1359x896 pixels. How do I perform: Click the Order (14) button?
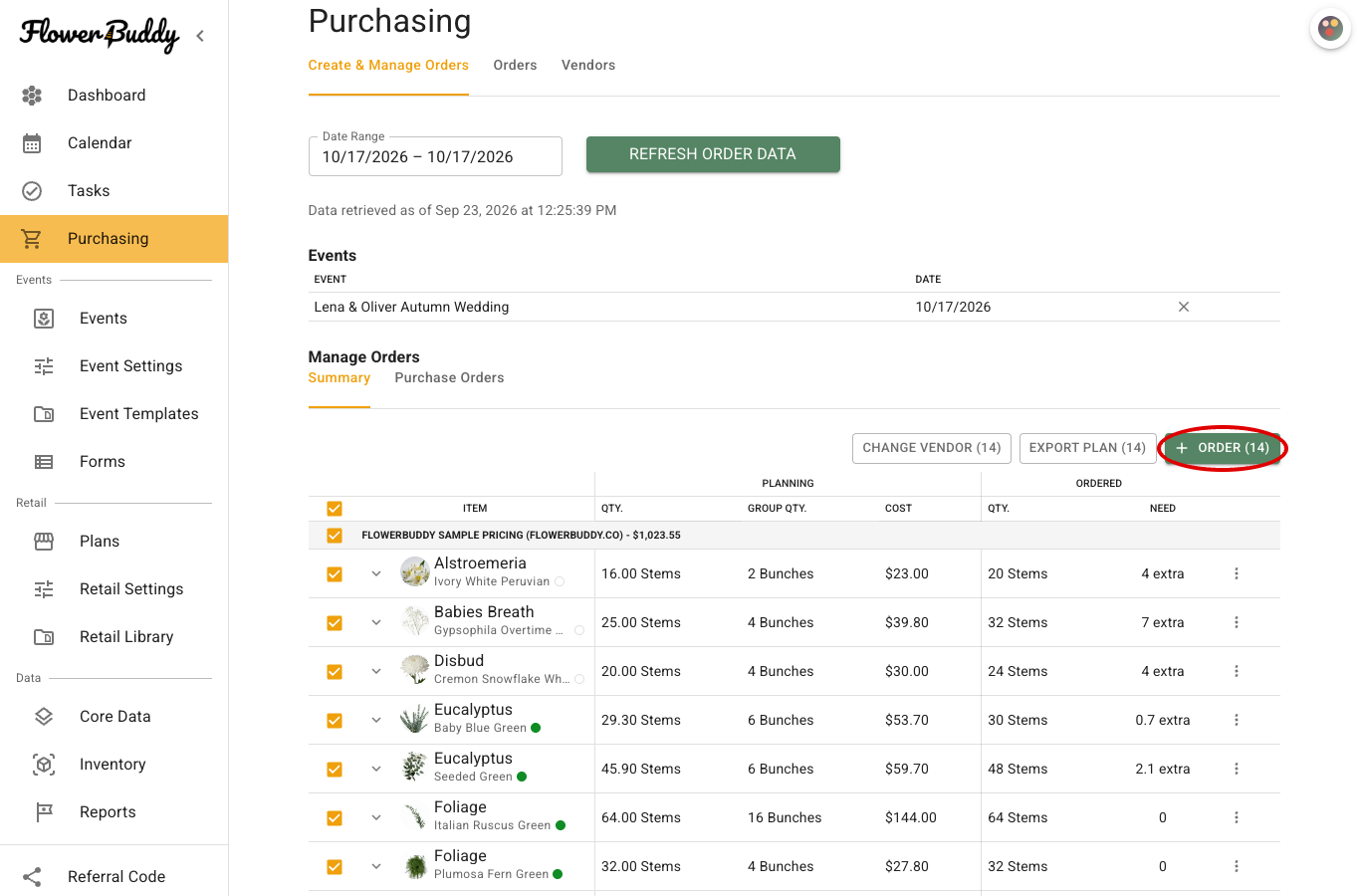[1223, 448]
